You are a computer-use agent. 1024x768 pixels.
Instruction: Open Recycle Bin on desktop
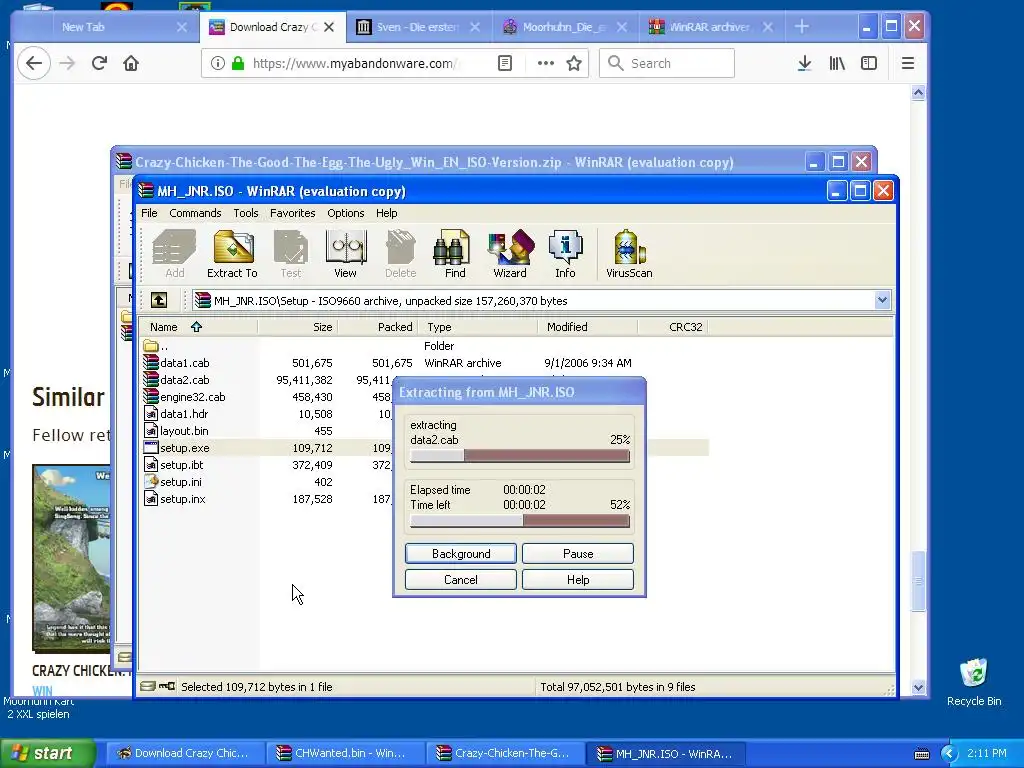point(974,682)
